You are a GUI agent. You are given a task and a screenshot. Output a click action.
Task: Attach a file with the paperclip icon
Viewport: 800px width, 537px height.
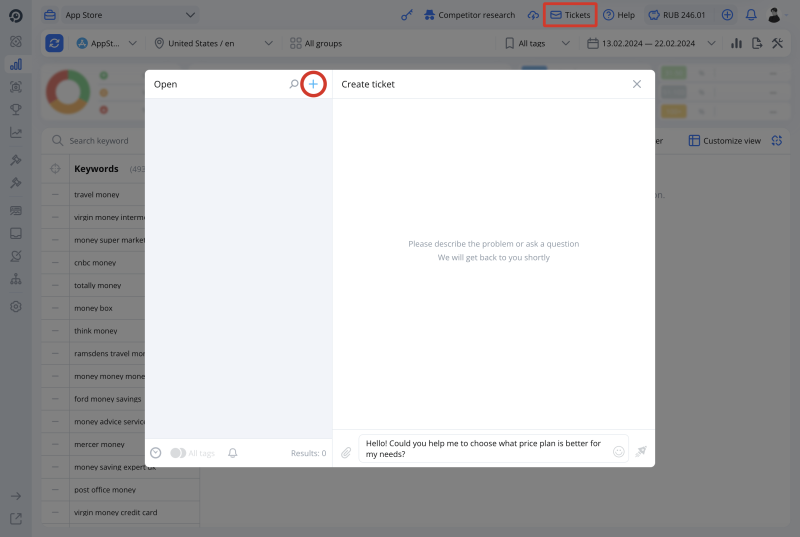[x=346, y=452]
